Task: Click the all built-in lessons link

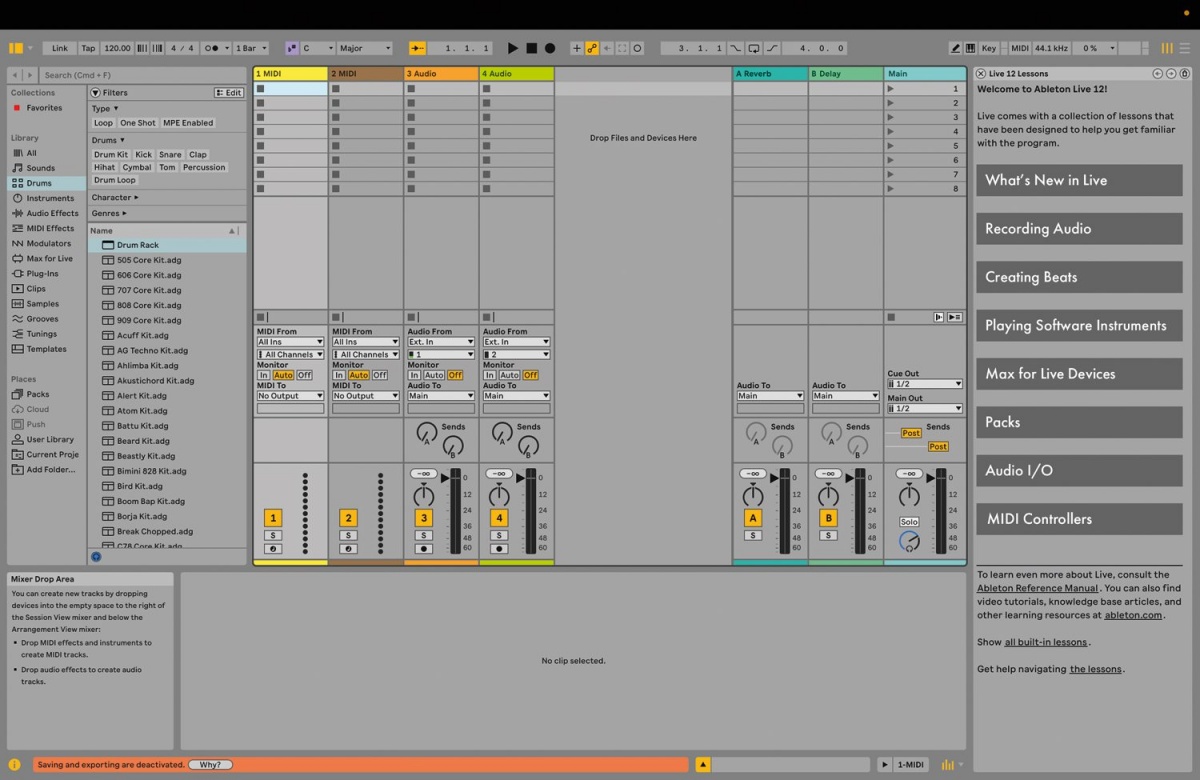Action: [1046, 642]
